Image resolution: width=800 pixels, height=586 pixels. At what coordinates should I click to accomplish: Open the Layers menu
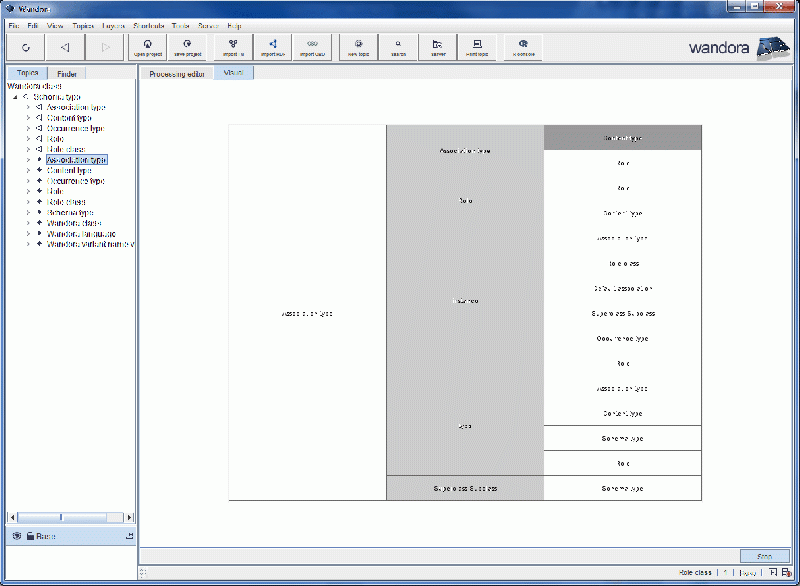pos(113,25)
